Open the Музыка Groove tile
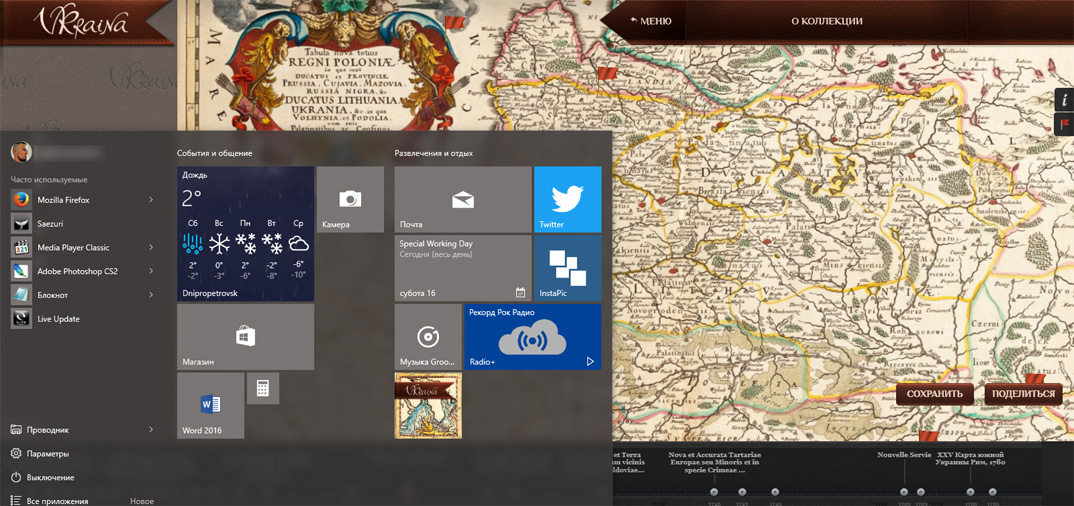 point(428,338)
